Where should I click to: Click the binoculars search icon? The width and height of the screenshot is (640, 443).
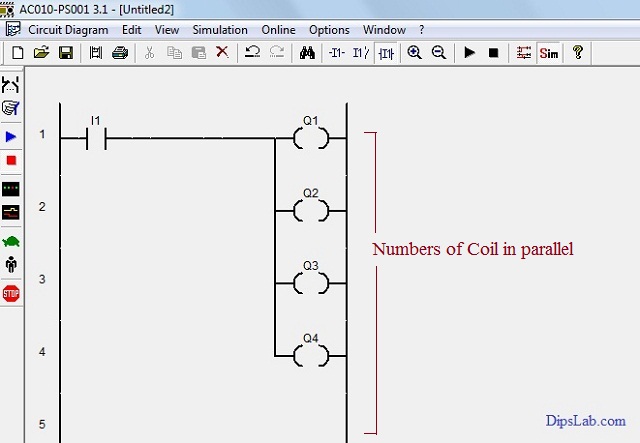[307, 52]
